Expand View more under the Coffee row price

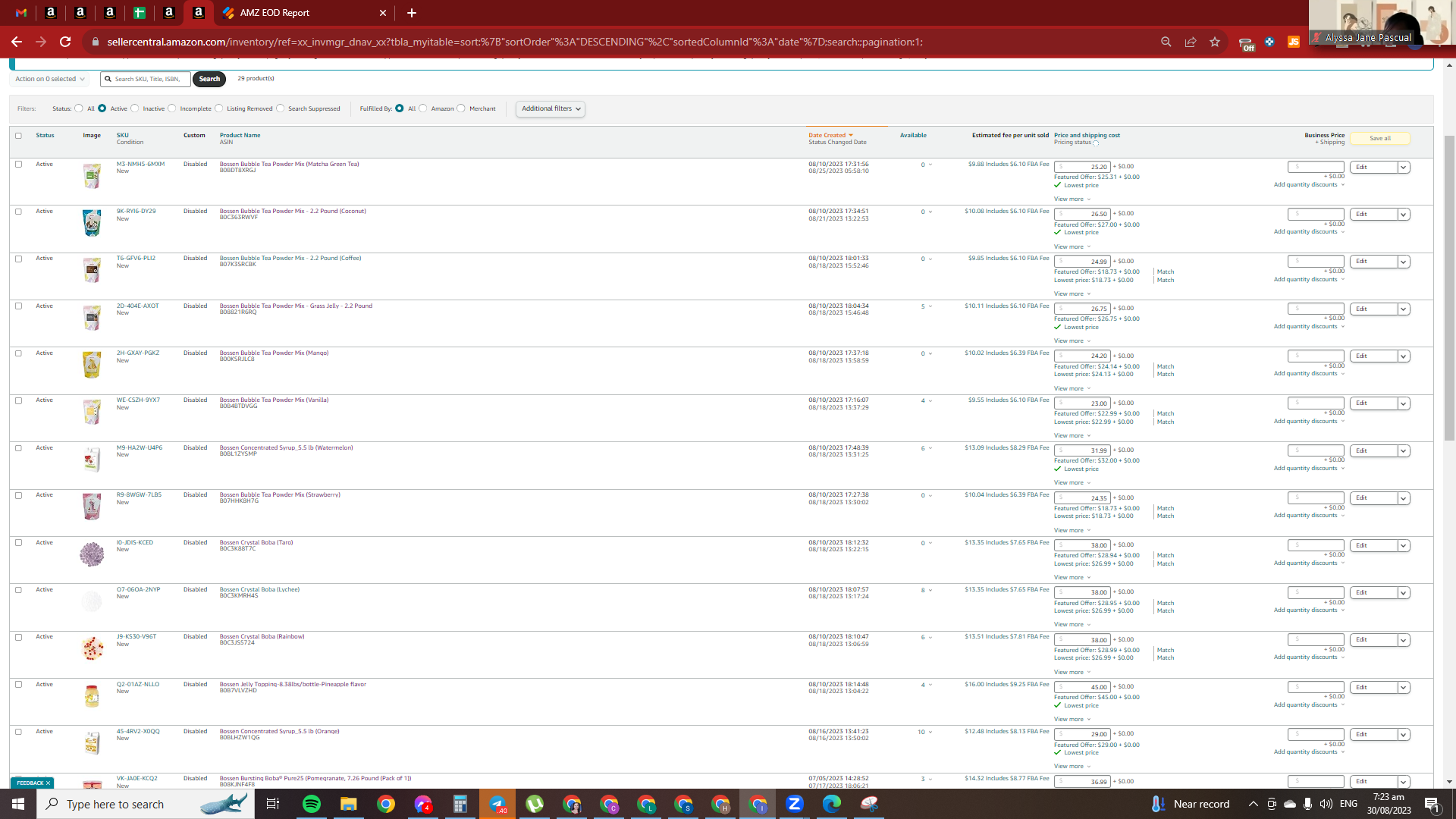[1072, 294]
